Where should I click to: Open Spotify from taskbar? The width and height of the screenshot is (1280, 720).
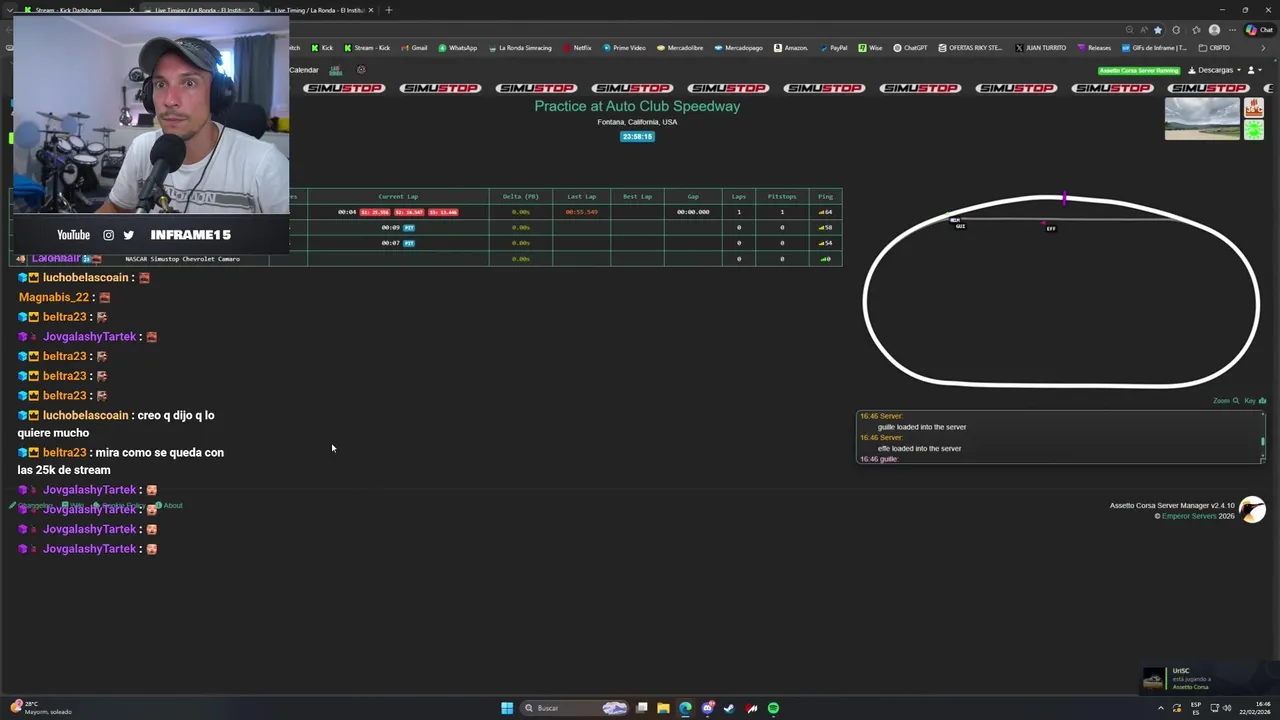point(773,708)
